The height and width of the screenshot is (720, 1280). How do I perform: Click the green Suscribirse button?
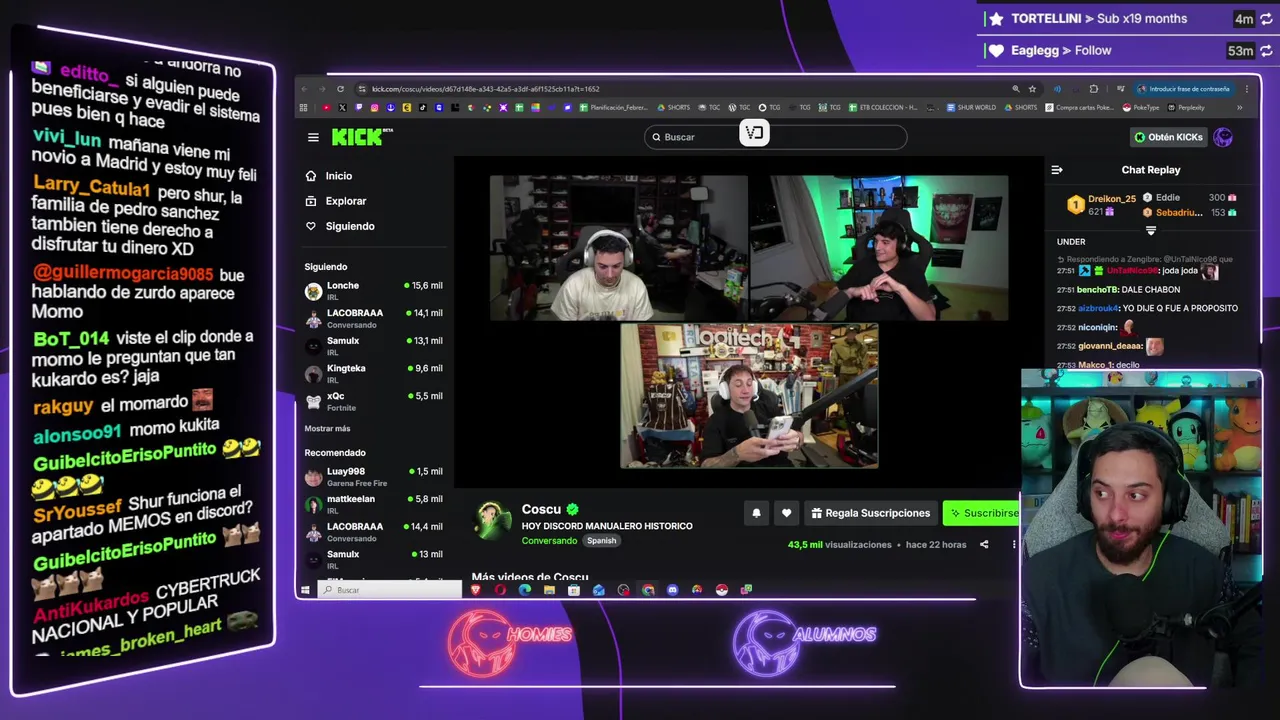[982, 513]
